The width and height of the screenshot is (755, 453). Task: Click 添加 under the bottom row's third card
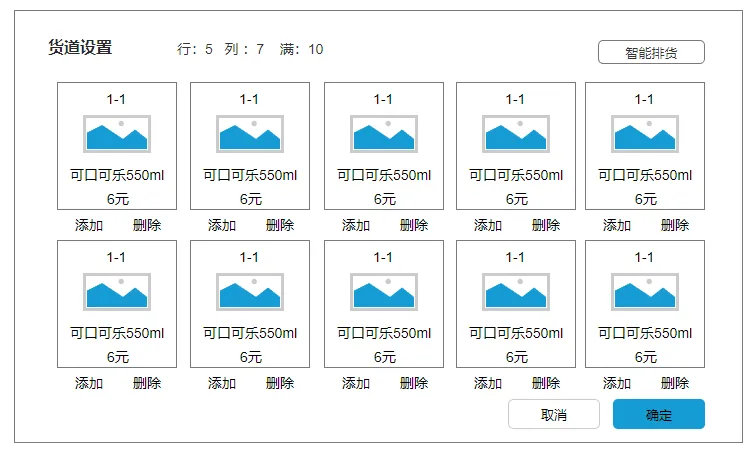355,383
